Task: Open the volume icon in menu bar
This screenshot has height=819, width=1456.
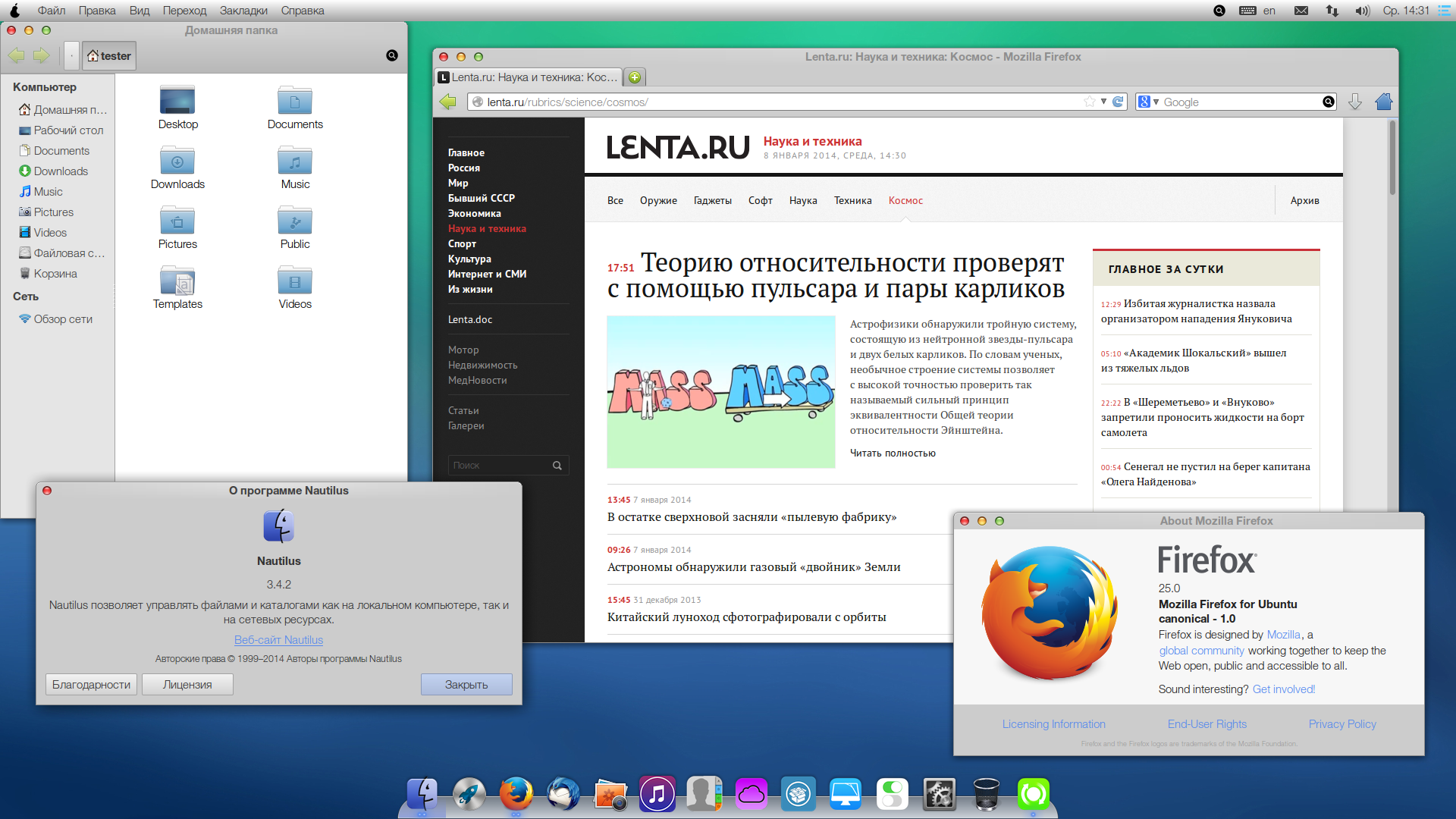Action: tap(1362, 11)
